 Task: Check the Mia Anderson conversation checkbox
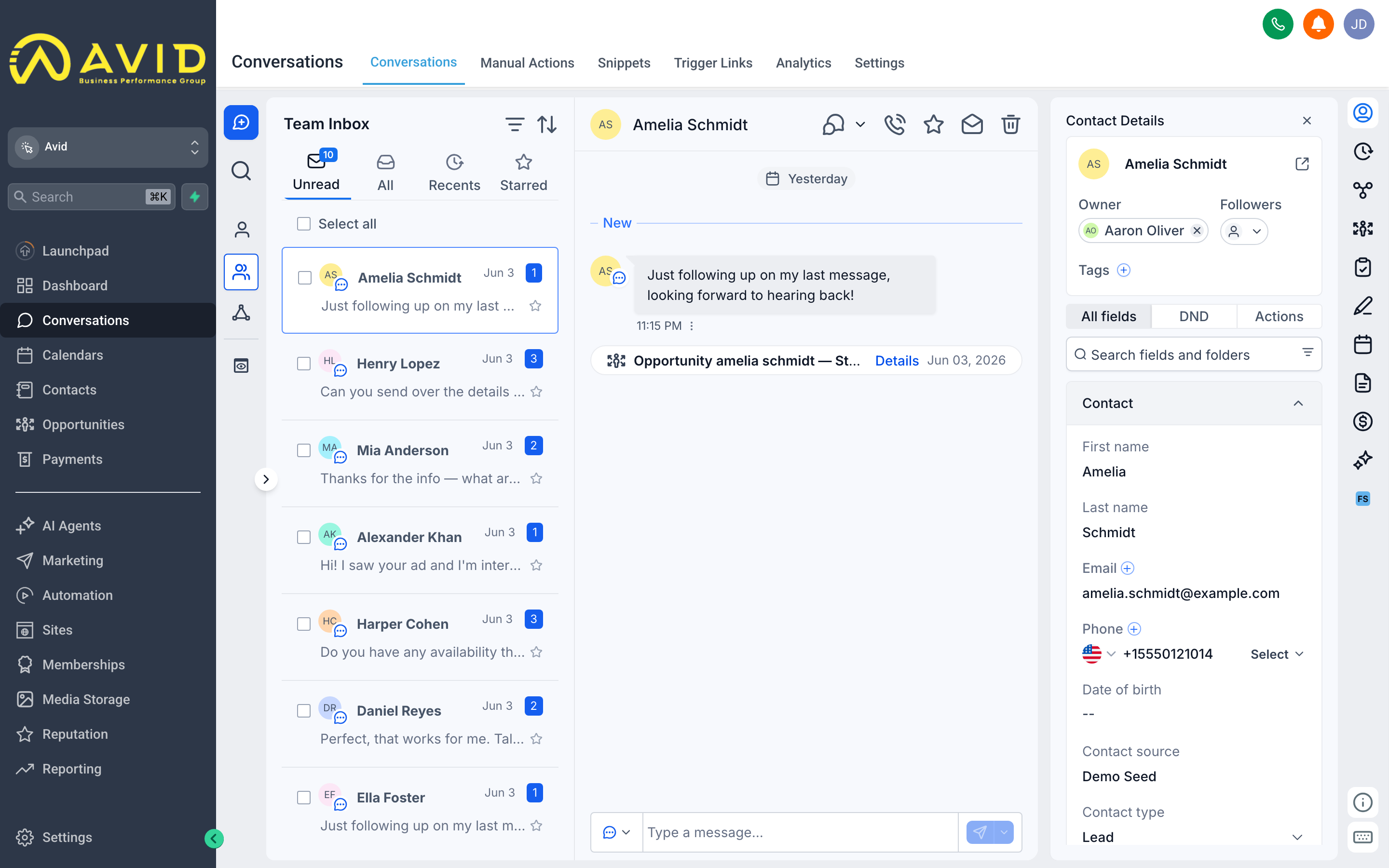click(304, 451)
